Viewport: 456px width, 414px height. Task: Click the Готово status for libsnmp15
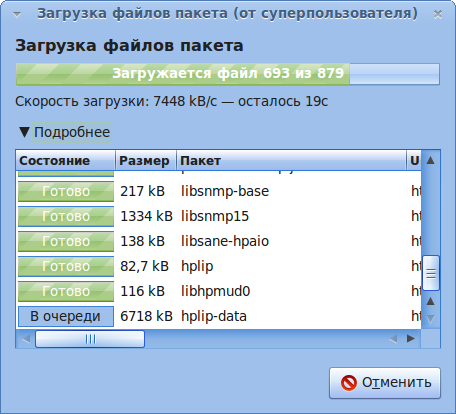pyautogui.click(x=66, y=216)
